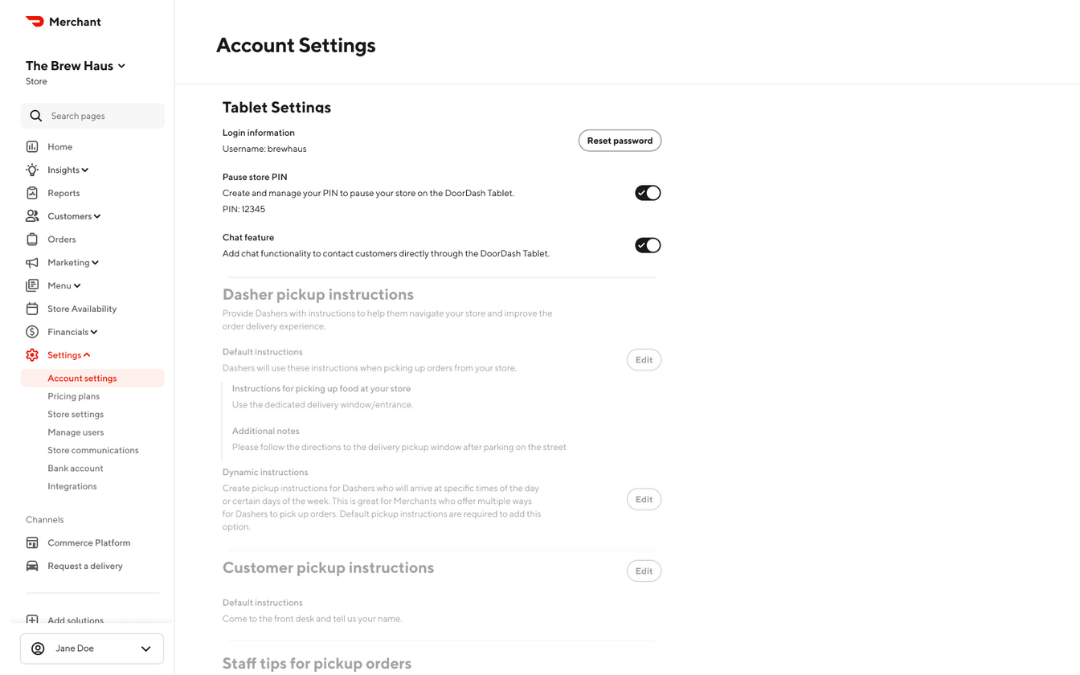Image resolution: width=1080 pixels, height=675 pixels.
Task: Open the Jane Doe account menu
Action: click(91, 648)
